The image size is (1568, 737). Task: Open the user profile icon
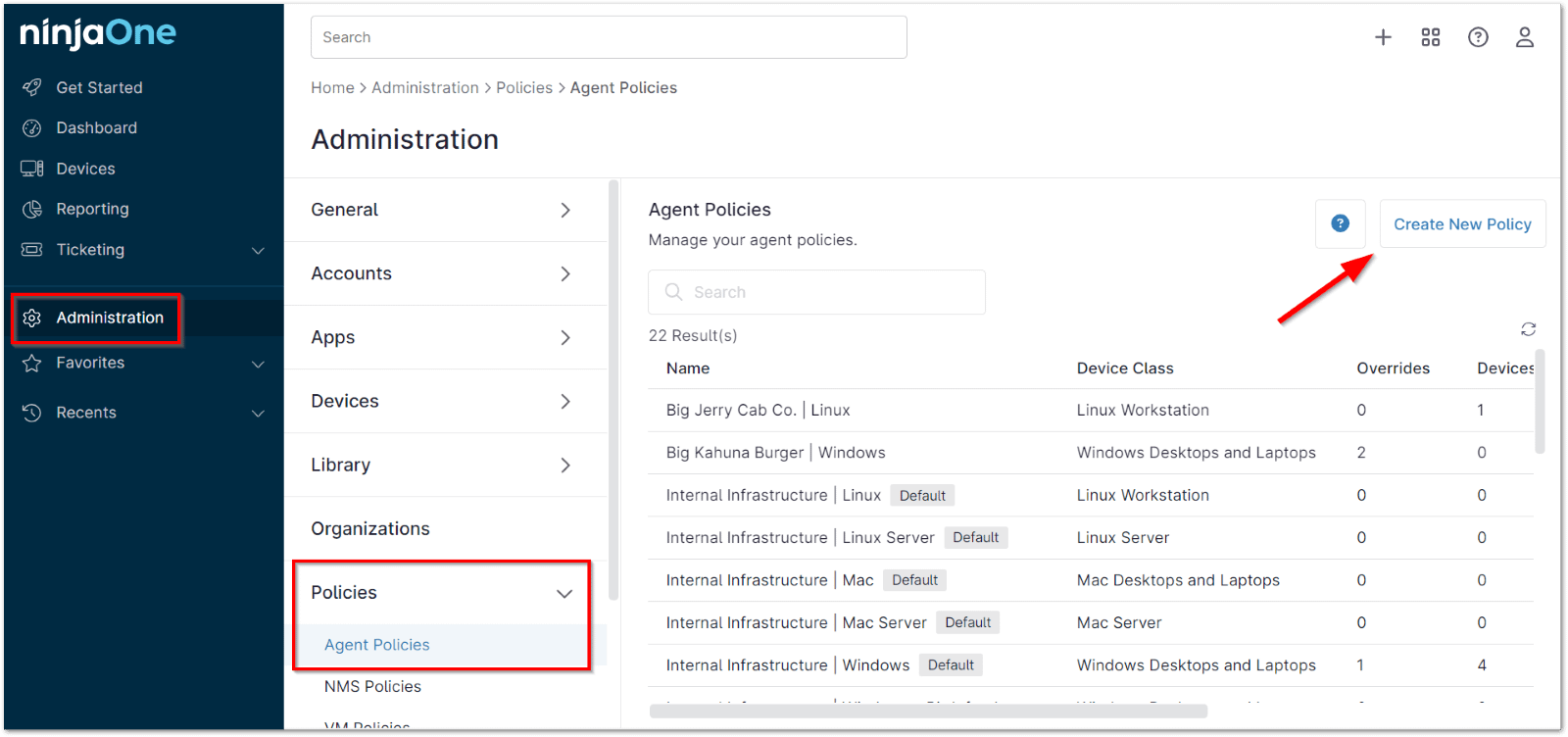[x=1525, y=37]
